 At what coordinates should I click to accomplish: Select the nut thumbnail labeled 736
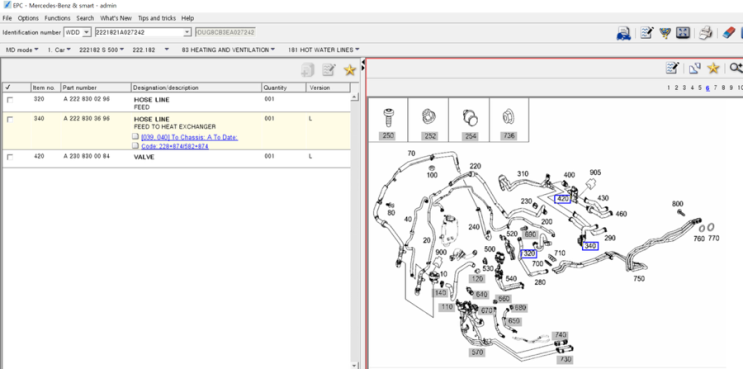(509, 120)
